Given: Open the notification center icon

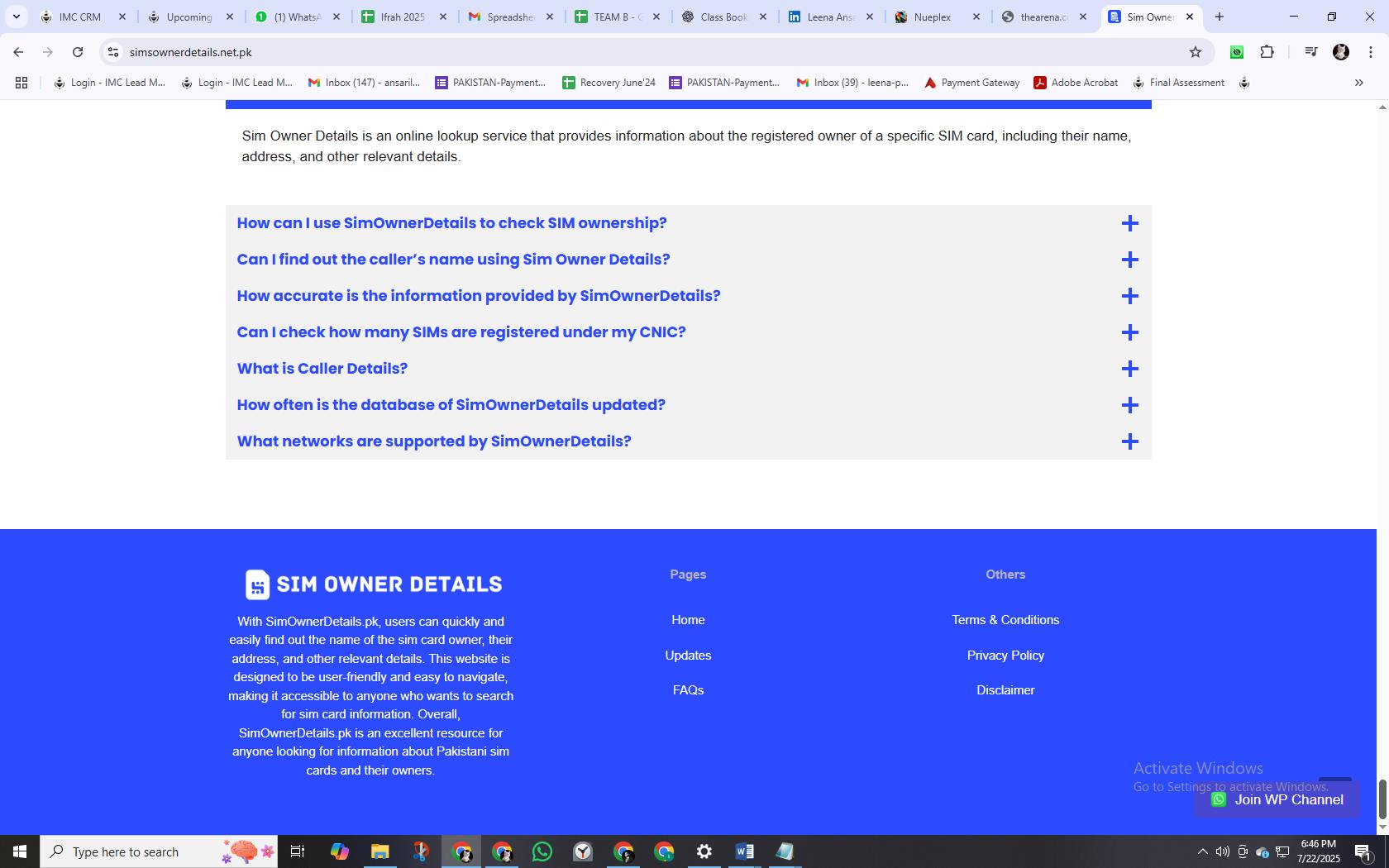Looking at the screenshot, I should 1364,851.
